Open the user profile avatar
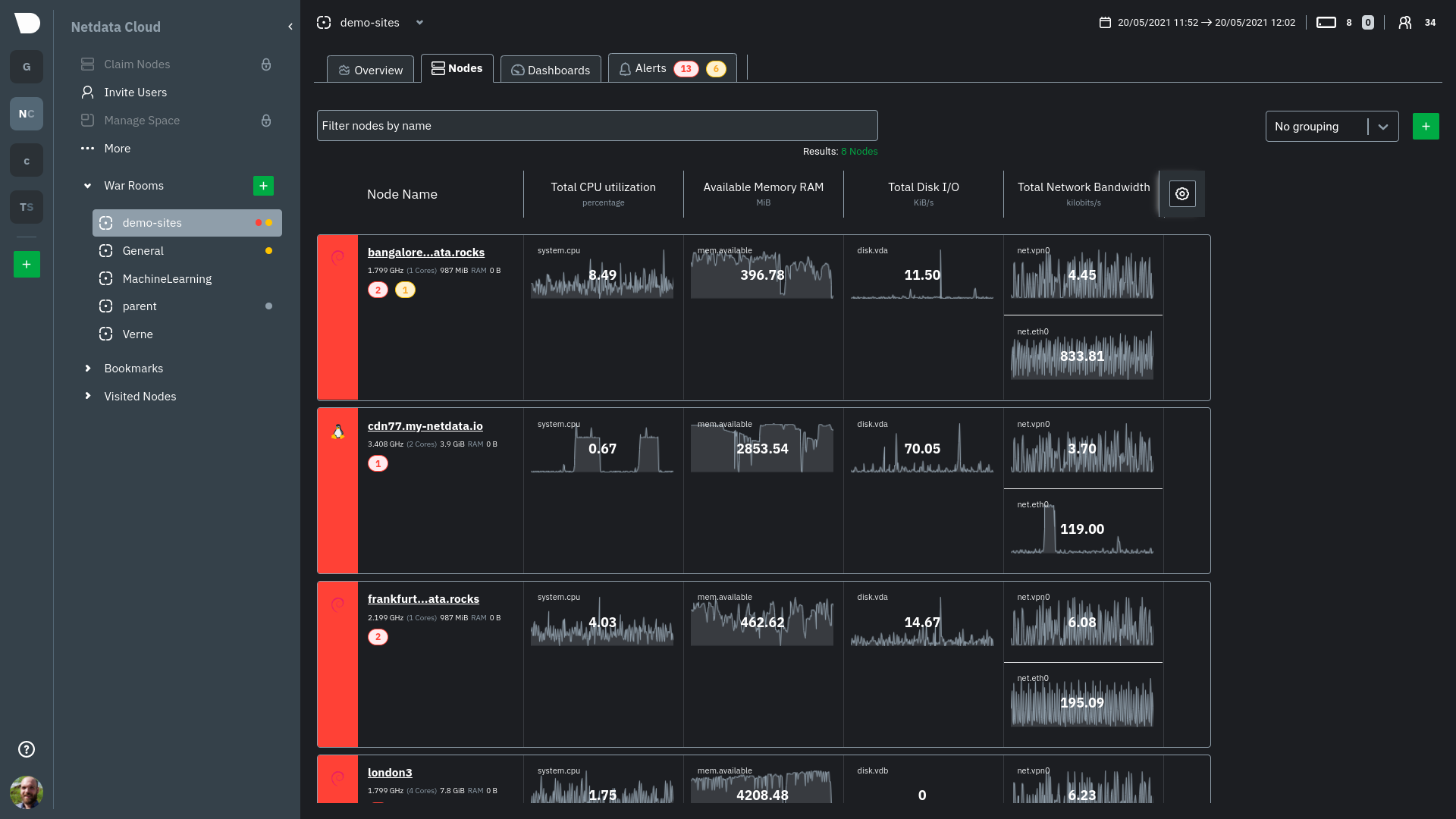Viewport: 1456px width, 819px height. click(27, 792)
